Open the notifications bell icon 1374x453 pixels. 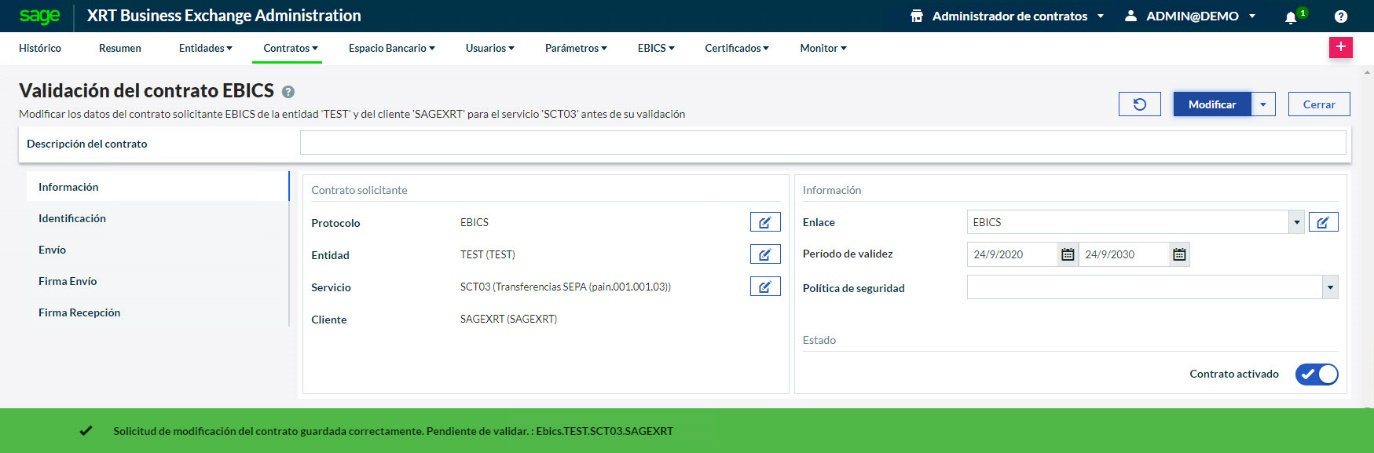(1291, 17)
